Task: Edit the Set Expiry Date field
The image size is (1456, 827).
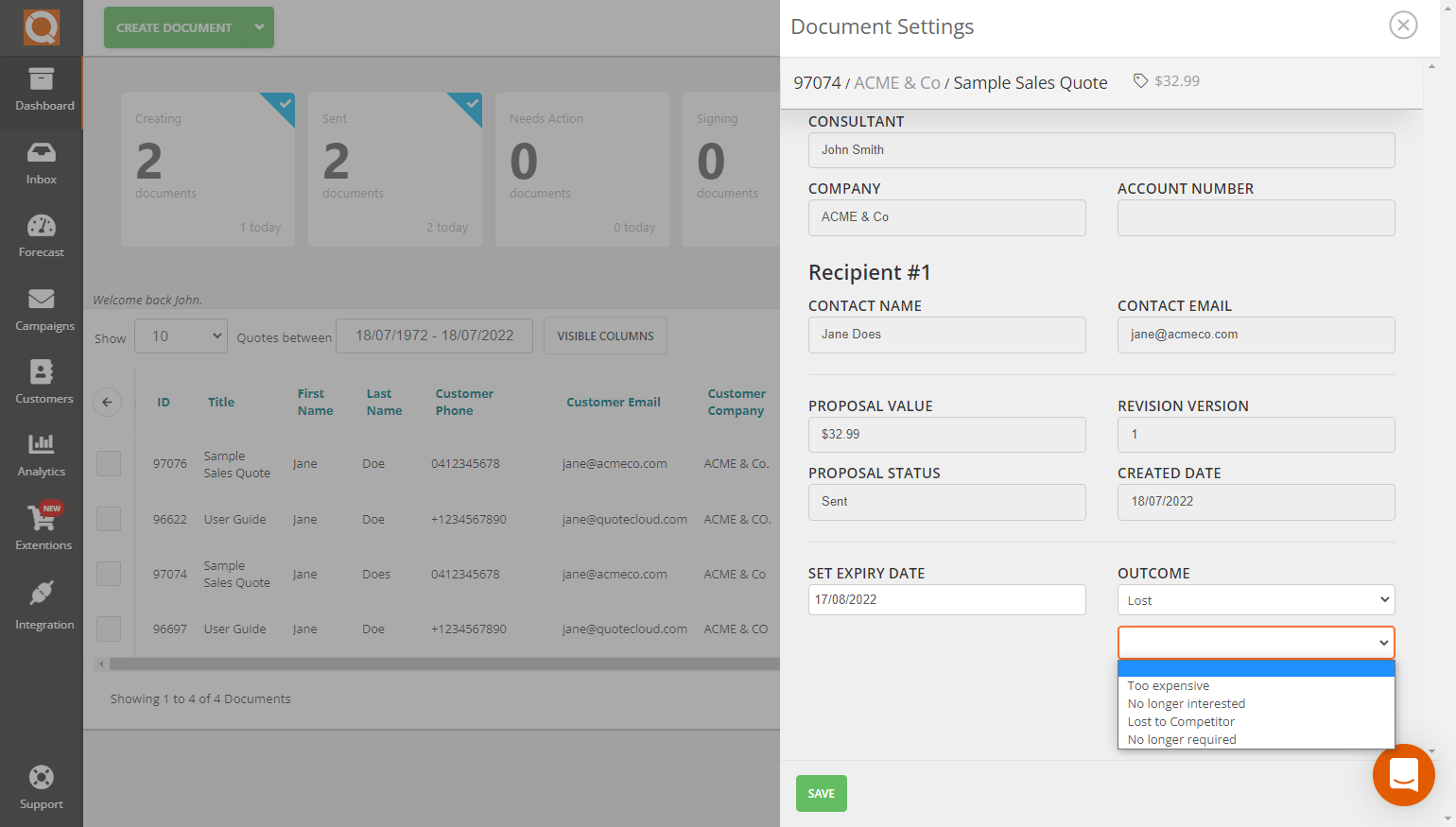Action: click(946, 599)
